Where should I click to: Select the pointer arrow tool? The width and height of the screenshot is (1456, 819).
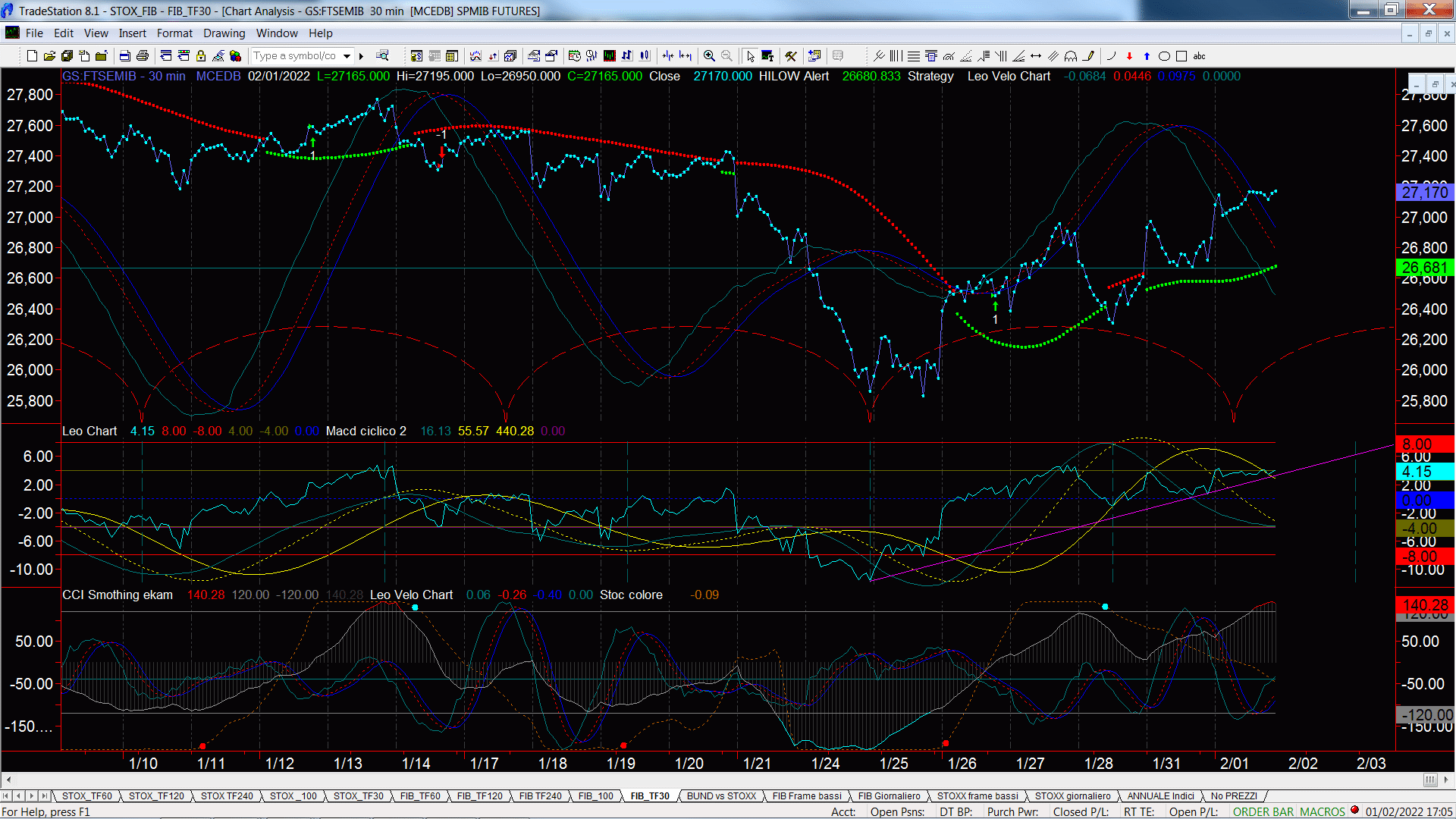click(x=750, y=56)
